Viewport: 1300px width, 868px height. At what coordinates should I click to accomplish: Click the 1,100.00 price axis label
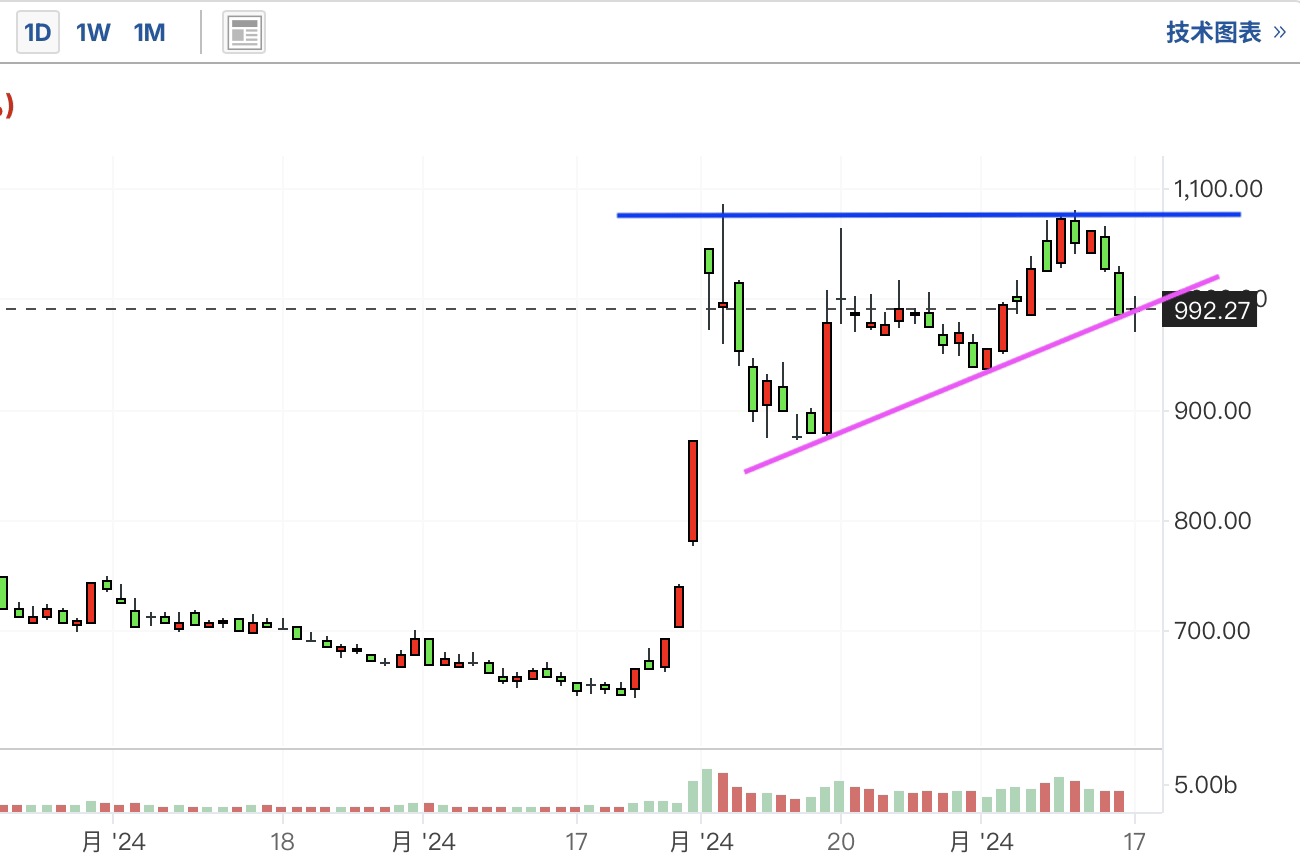pos(1219,188)
